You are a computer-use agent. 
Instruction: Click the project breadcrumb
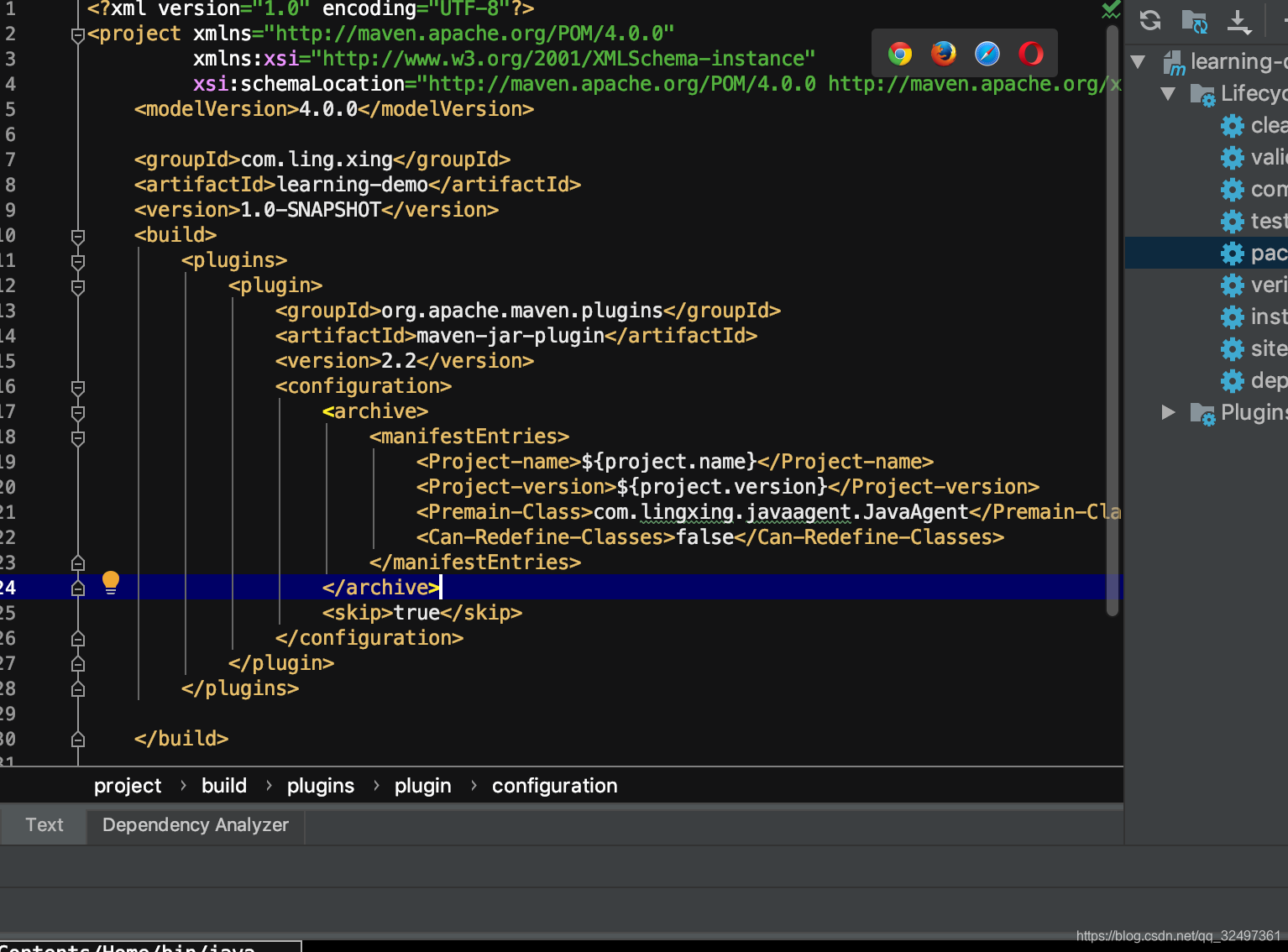pyautogui.click(x=128, y=786)
